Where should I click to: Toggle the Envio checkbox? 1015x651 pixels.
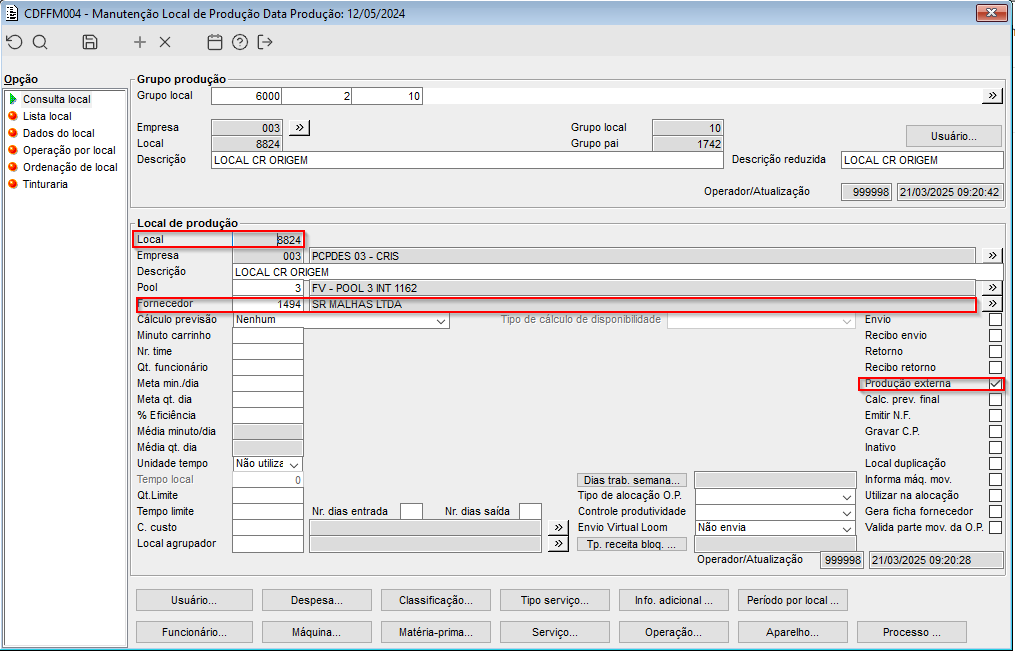click(x=996, y=320)
